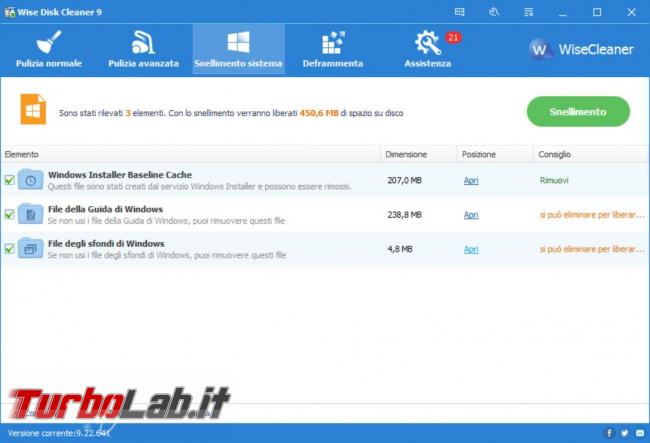Click the File degli sfondi di Windows folder icon
Viewport: 650px width, 443px height.
[30, 248]
